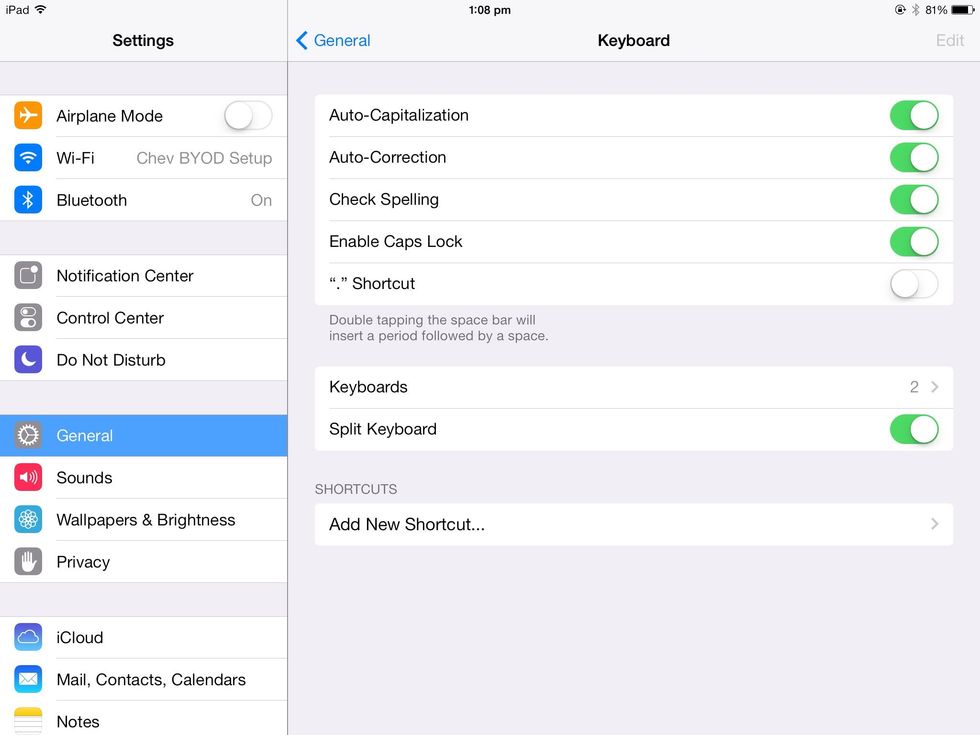Select Mail, Contacts, Calendars in sidebar
980x735 pixels.
(x=150, y=679)
